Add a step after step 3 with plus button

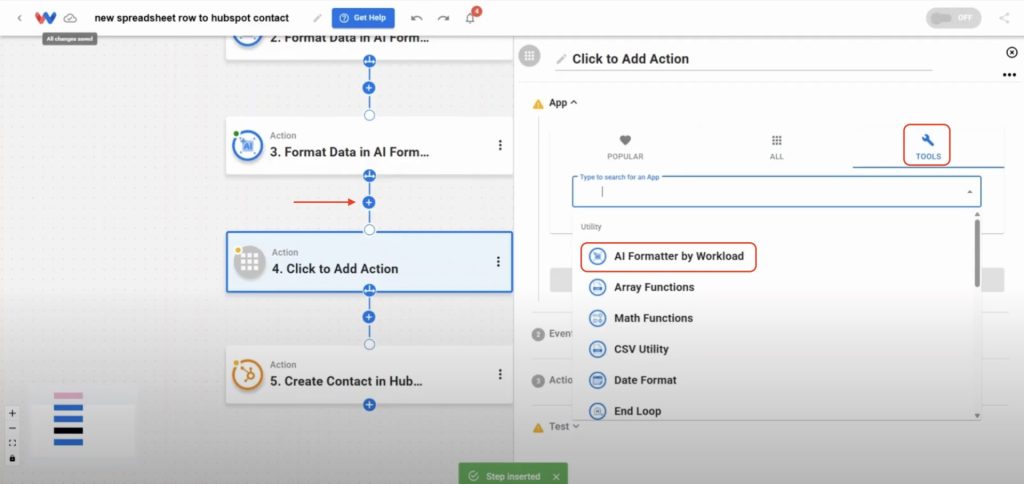coord(369,202)
